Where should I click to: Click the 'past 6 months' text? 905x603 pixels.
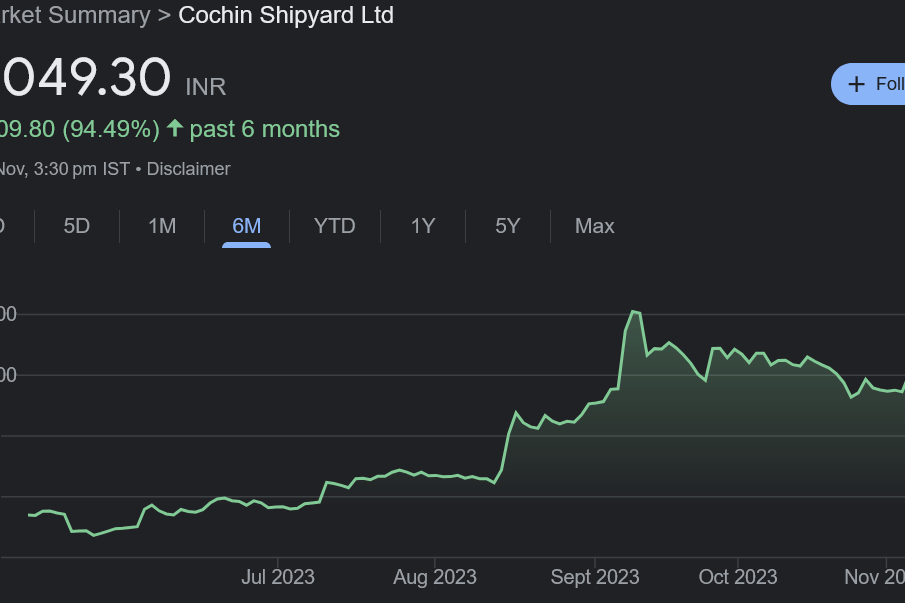click(x=265, y=129)
